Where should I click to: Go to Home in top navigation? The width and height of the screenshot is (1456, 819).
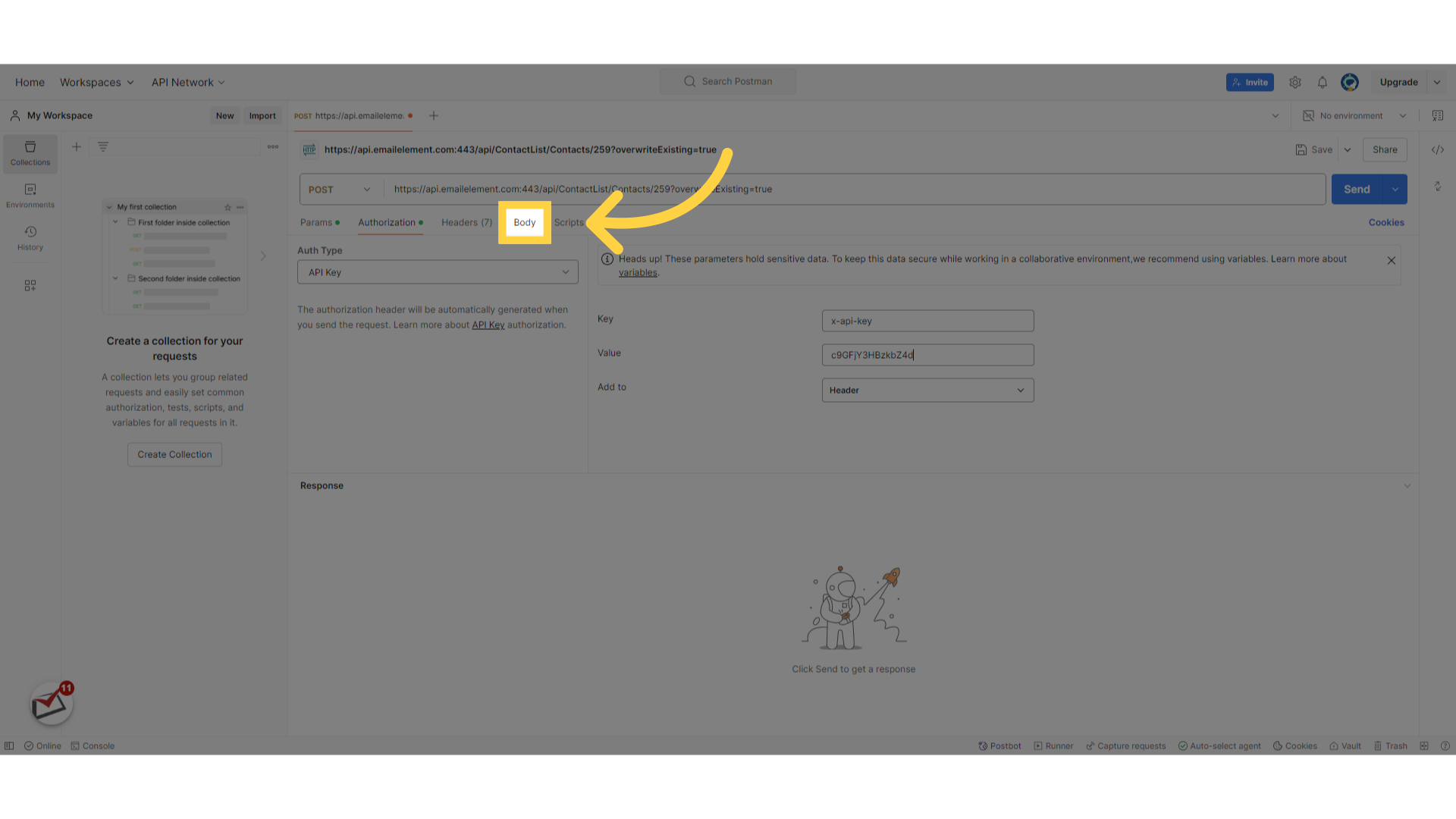[x=30, y=83]
